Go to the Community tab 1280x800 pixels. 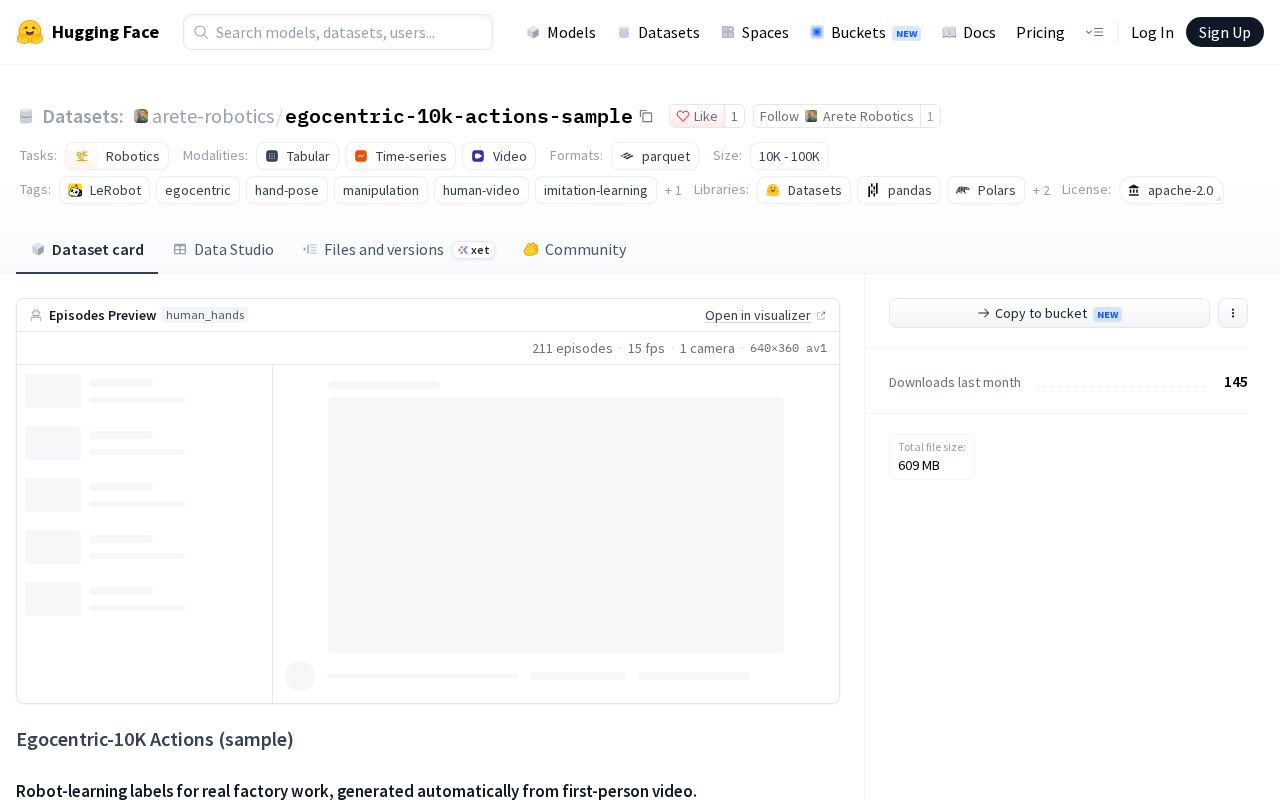(x=574, y=249)
